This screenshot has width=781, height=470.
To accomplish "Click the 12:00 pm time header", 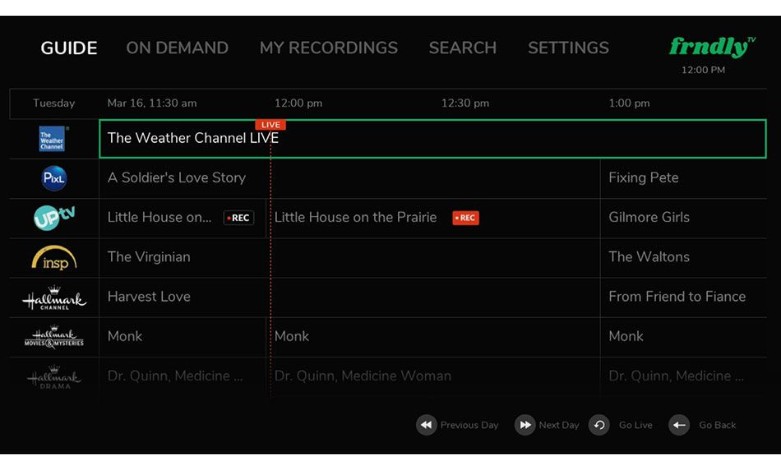I will coord(298,104).
